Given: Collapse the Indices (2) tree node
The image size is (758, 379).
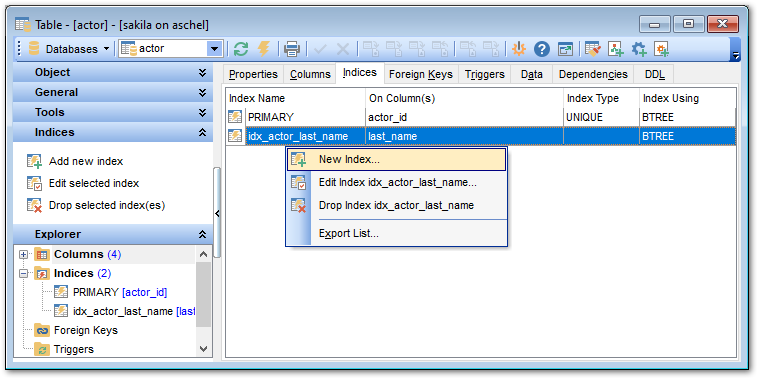Looking at the screenshot, I should 23,274.
